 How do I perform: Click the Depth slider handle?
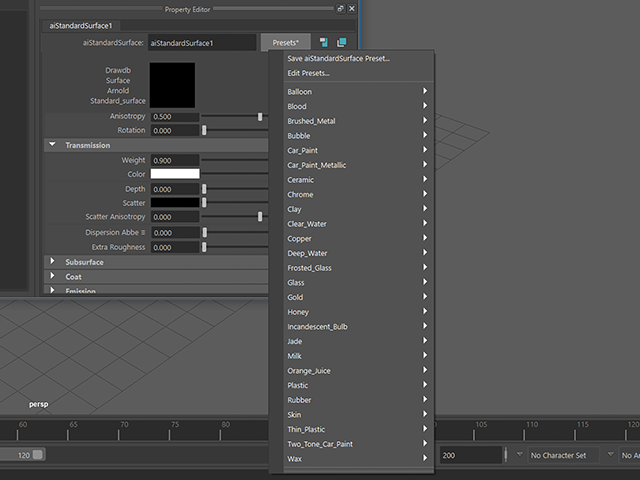204,189
